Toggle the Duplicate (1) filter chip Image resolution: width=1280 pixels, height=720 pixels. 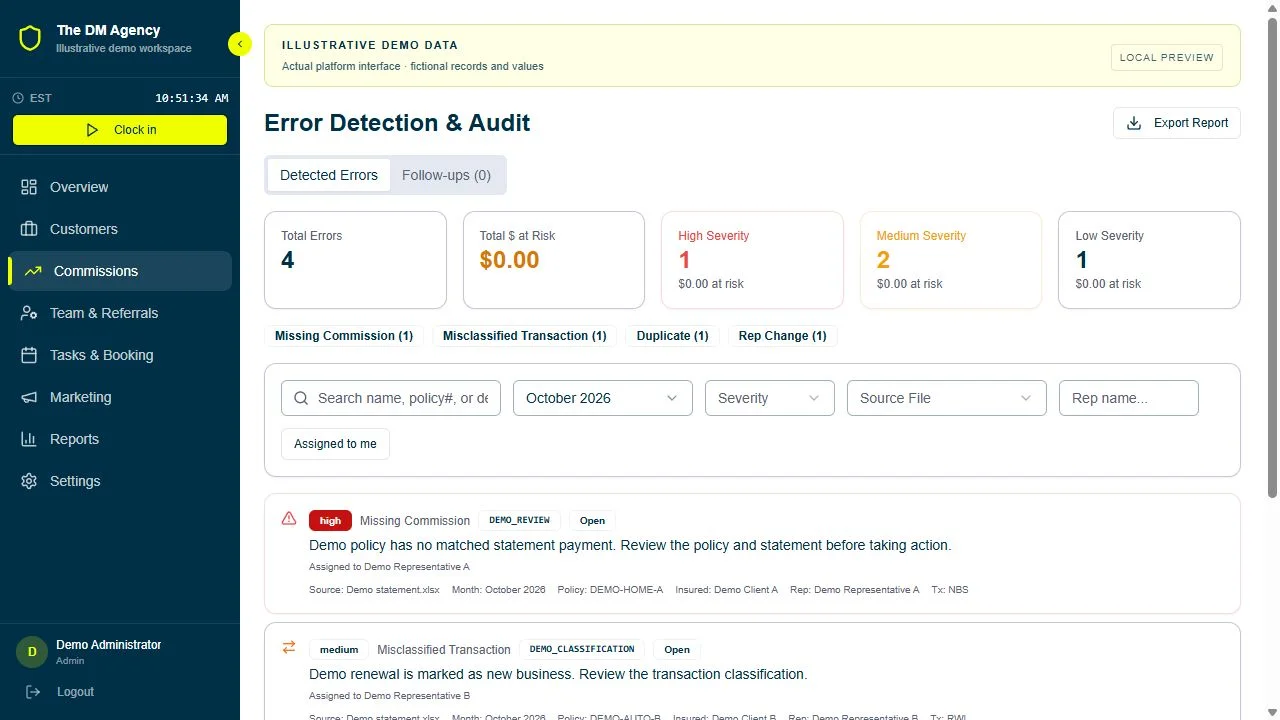tap(673, 336)
